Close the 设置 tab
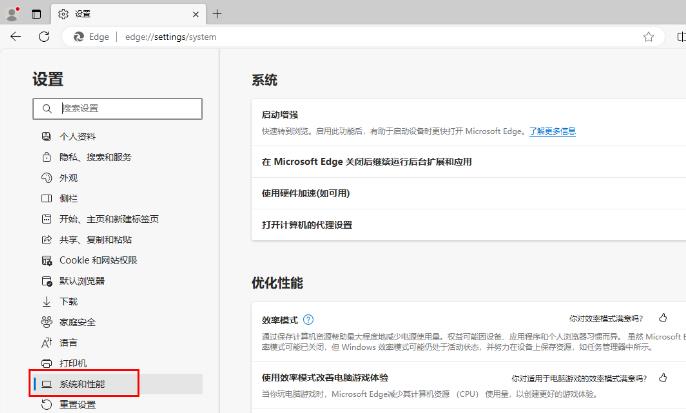 coord(196,14)
